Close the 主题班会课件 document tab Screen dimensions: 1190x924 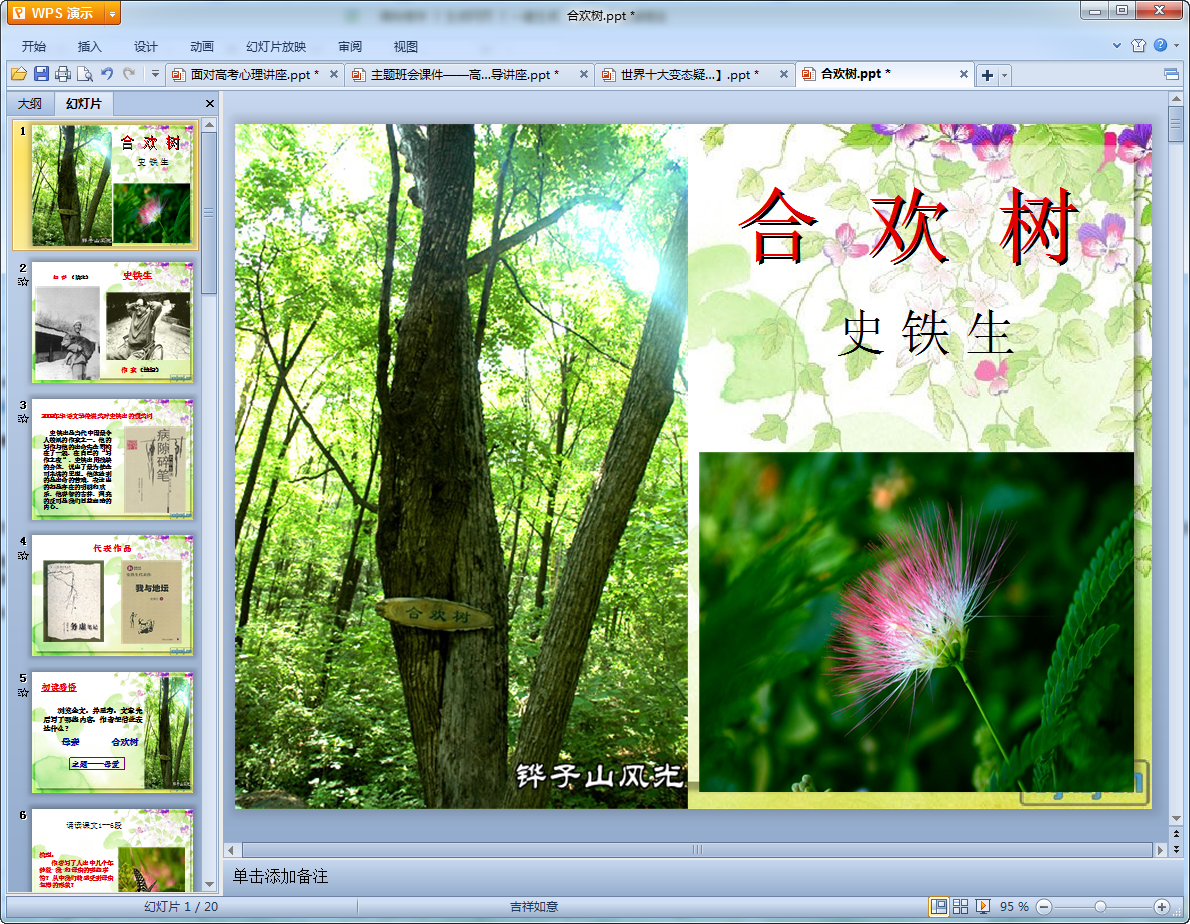(584, 74)
